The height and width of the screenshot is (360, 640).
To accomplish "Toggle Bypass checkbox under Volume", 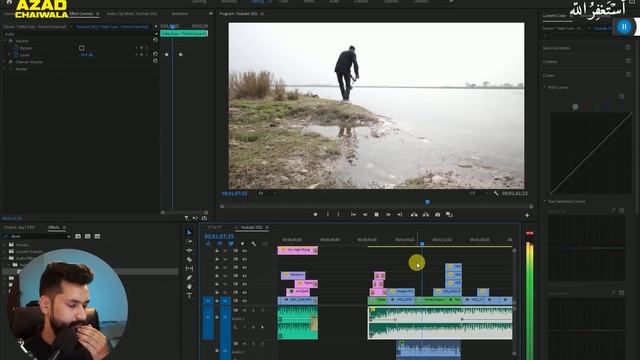I will click(82, 48).
